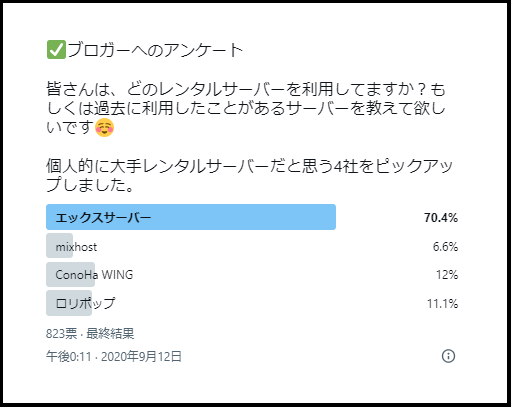511x407 pixels.
Task: Click the 6.6% result value
Action: [x=445, y=247]
